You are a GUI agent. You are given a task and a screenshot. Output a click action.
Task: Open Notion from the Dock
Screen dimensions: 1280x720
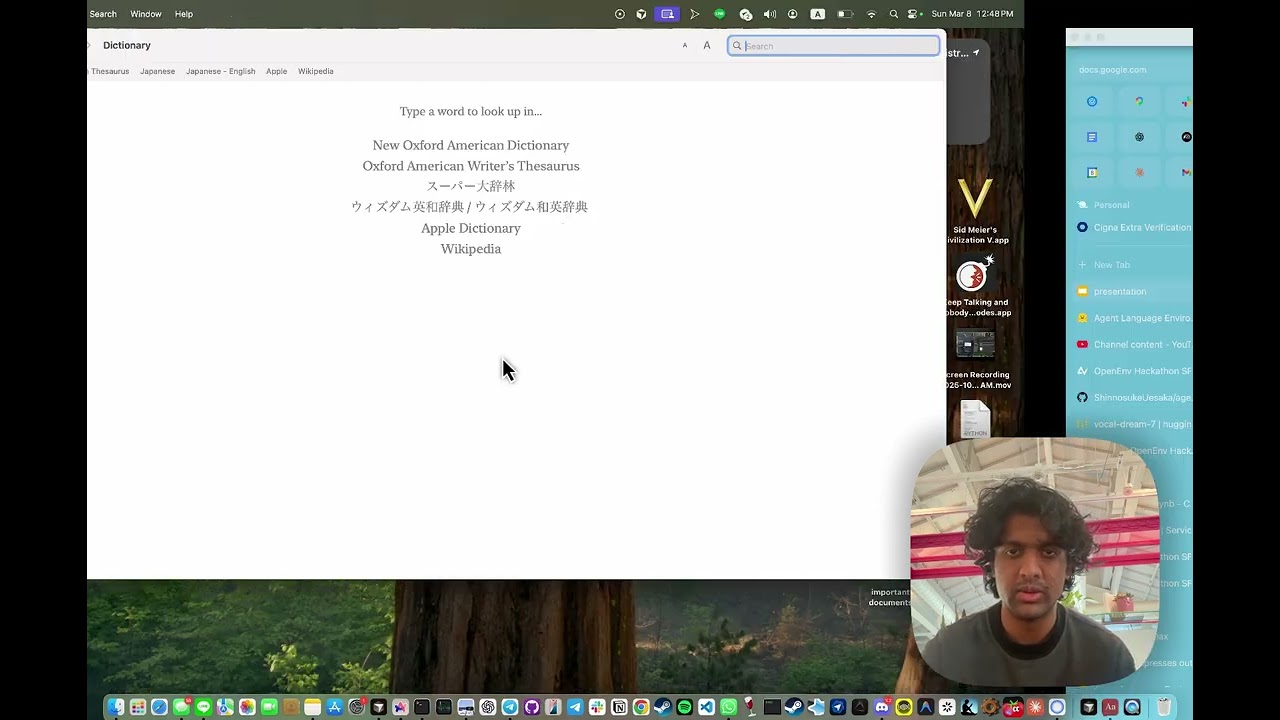(619, 707)
